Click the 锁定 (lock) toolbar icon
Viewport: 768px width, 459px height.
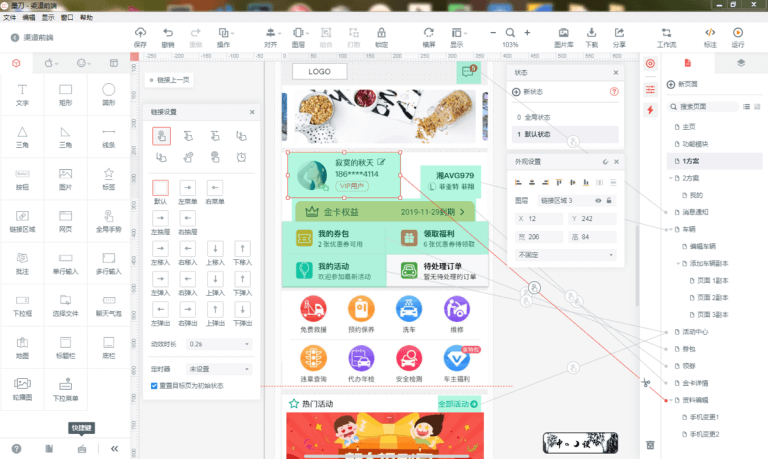(x=381, y=33)
